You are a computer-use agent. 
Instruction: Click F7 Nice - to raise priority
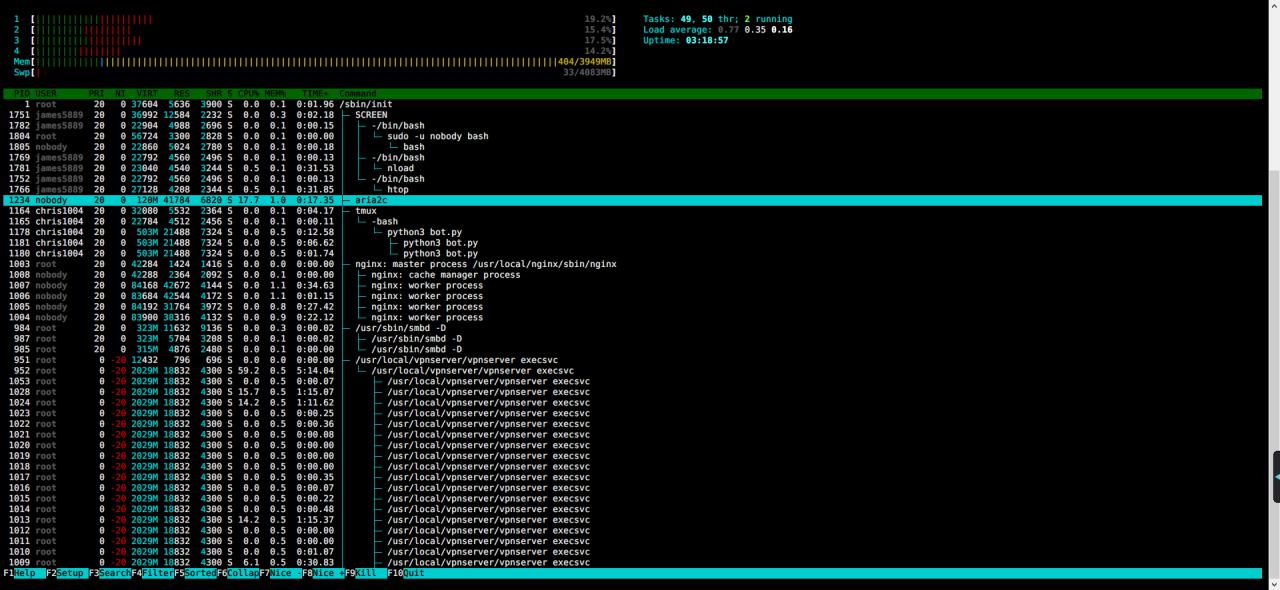pyautogui.click(x=284, y=573)
